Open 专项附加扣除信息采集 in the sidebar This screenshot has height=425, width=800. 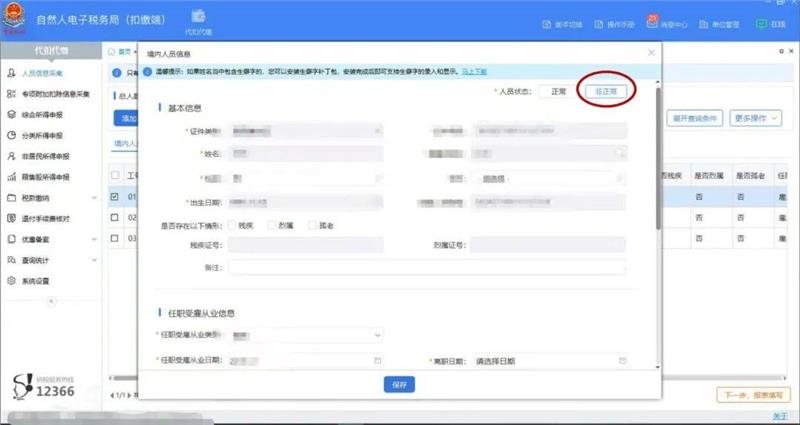pos(56,94)
